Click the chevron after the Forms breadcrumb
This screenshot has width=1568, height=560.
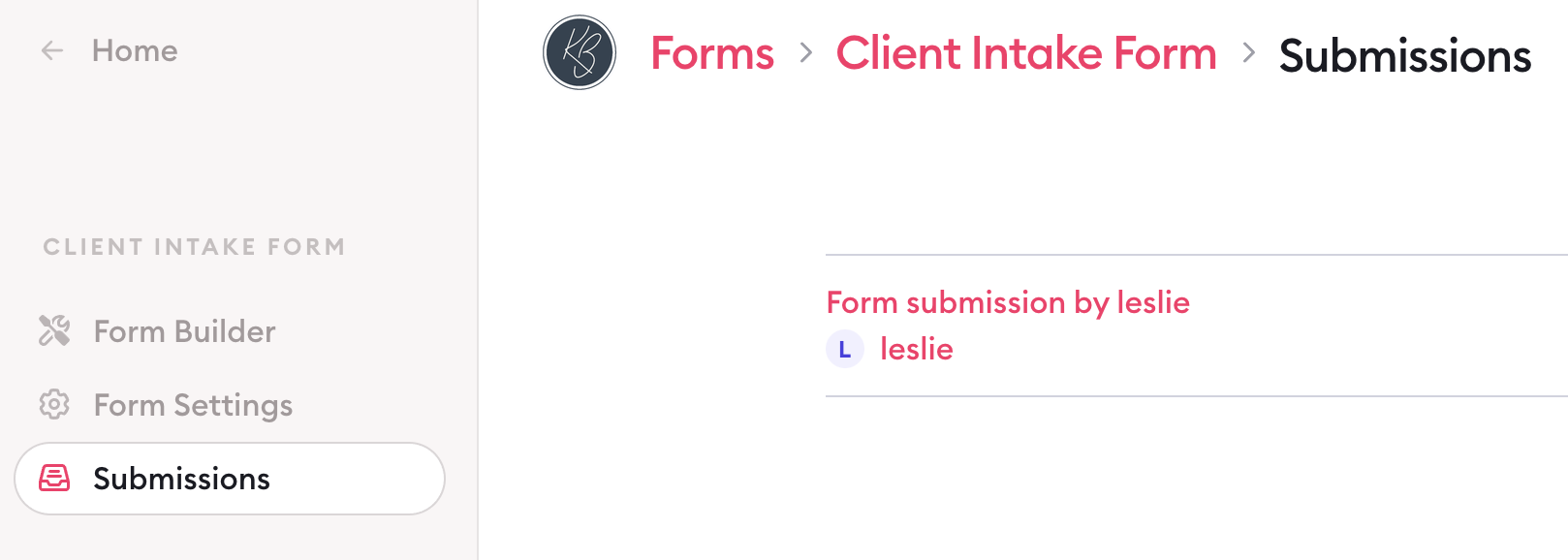[805, 53]
